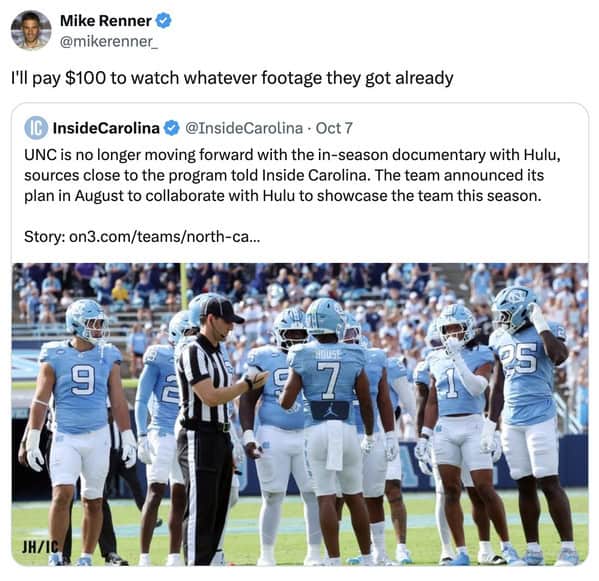Open the @mikerenner_ handle

point(108,41)
